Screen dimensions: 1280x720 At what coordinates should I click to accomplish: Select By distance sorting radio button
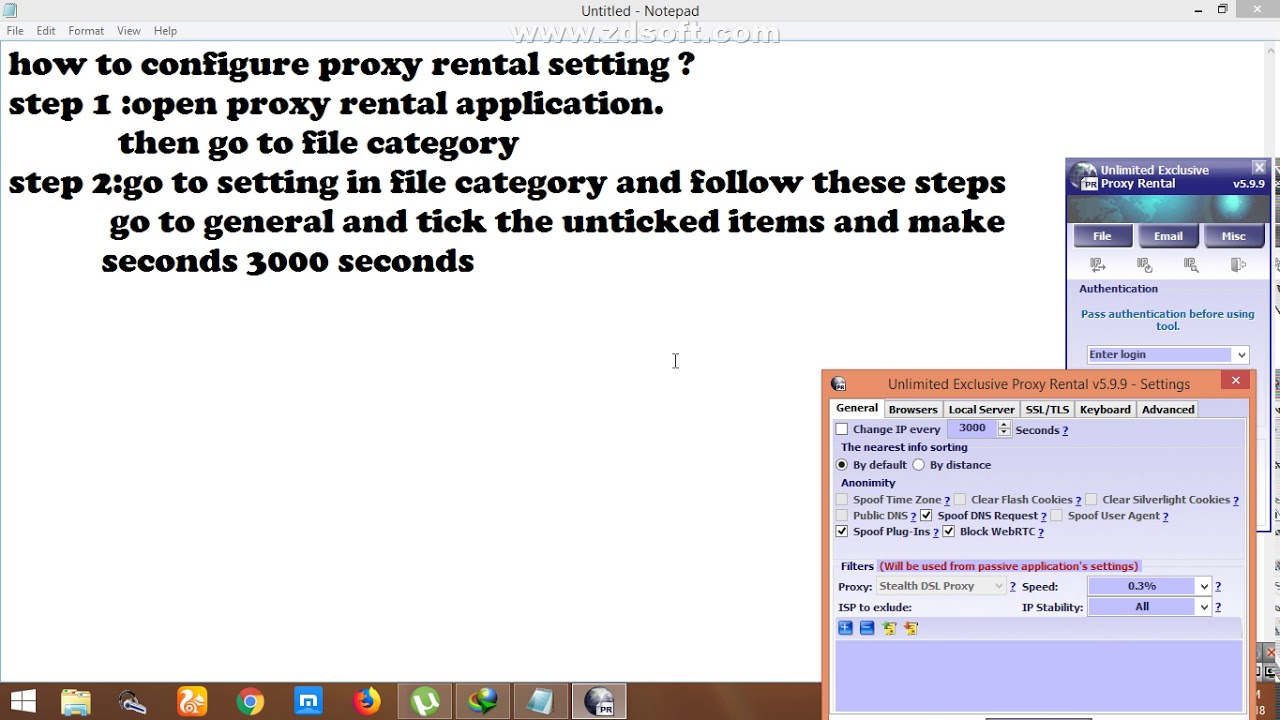pyautogui.click(x=919, y=465)
